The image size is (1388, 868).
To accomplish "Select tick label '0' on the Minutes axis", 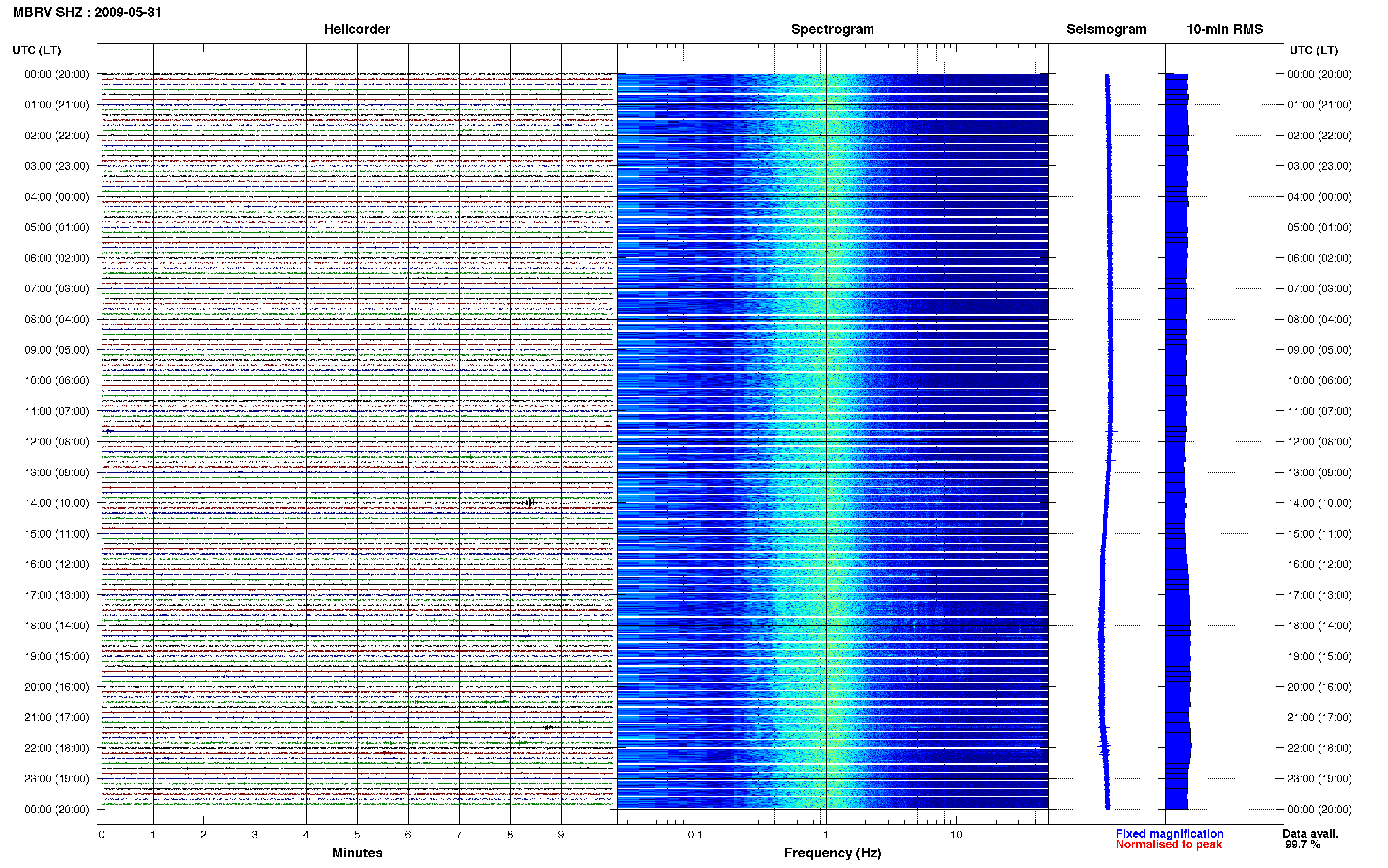I will tap(102, 835).
